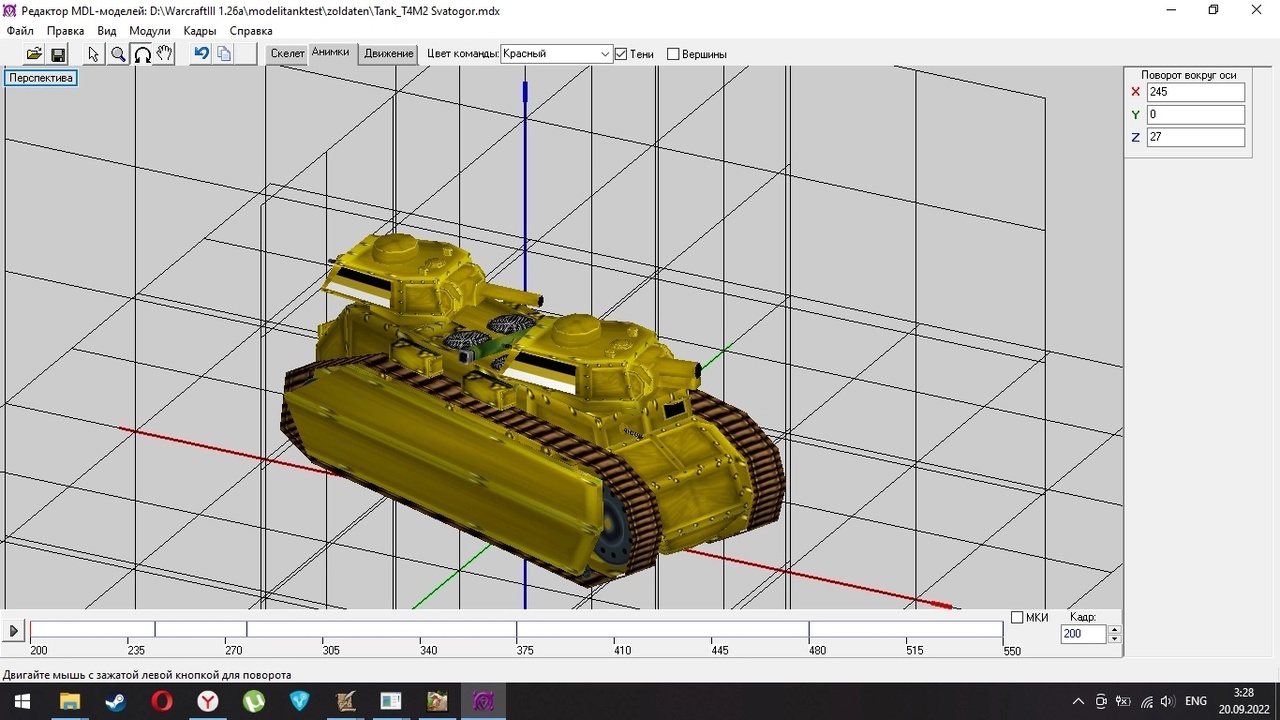Save the model with the floppy disk icon
This screenshot has width=1280, height=720.
coord(57,54)
